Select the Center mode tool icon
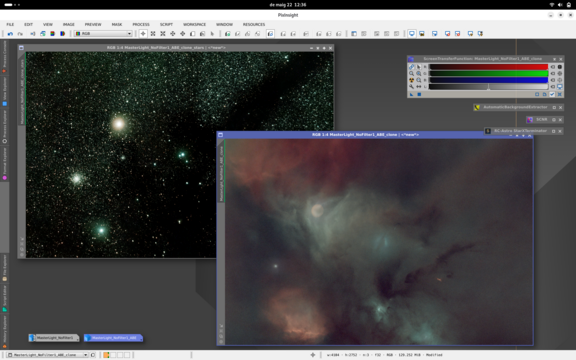 (183, 34)
